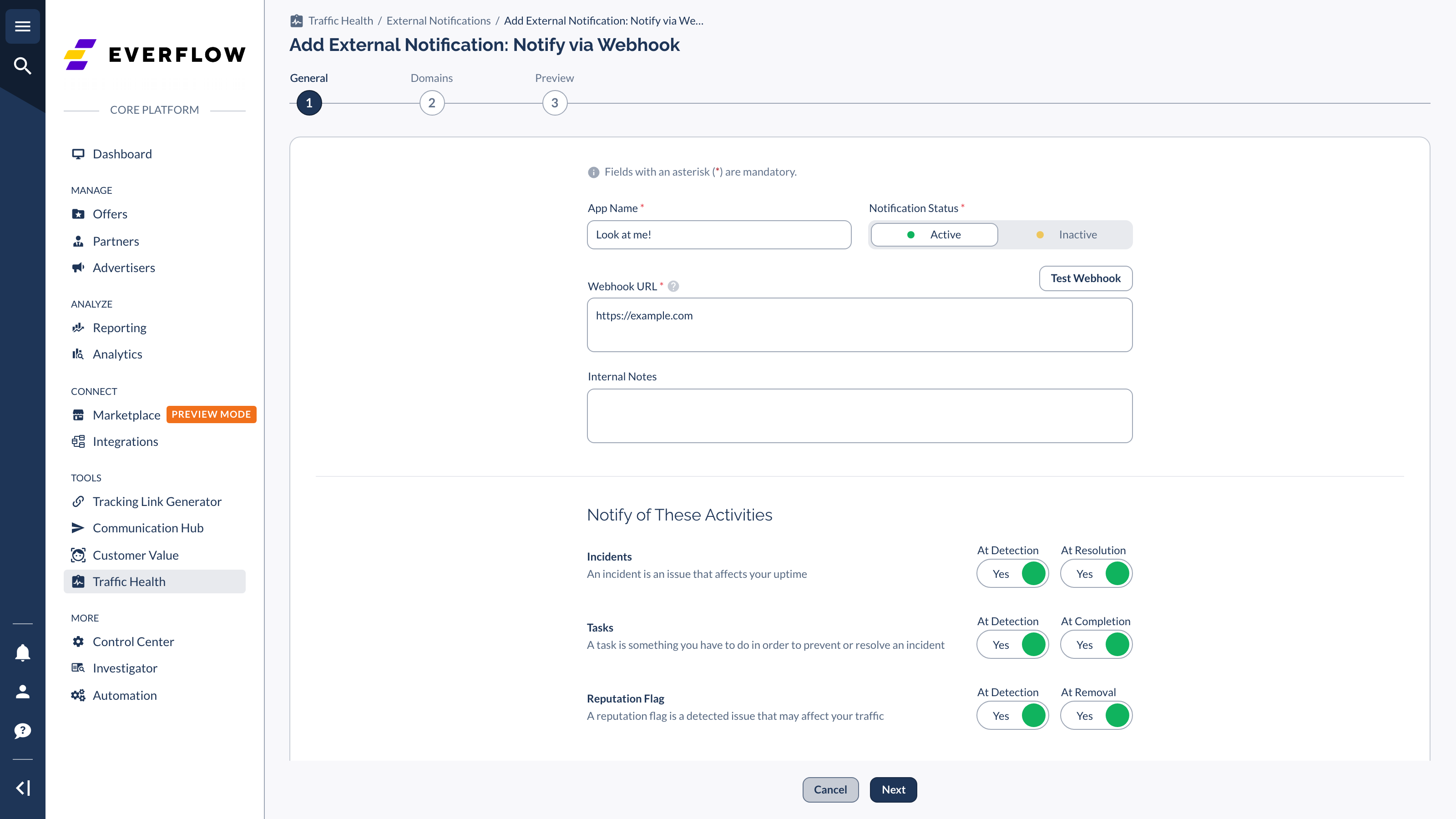Click the mandatory fields info icon
This screenshot has width=1456, height=819.
click(x=593, y=172)
